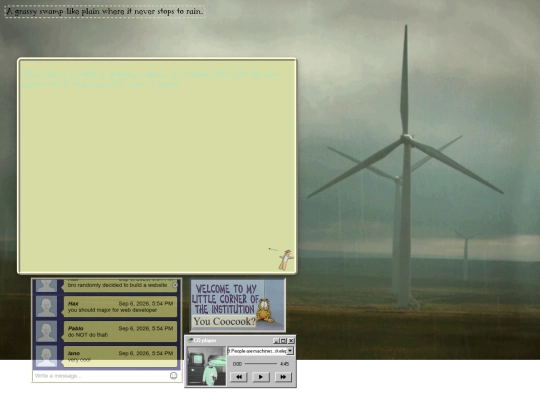
Task: Click the 4:45 duration label
Action: pos(284,364)
